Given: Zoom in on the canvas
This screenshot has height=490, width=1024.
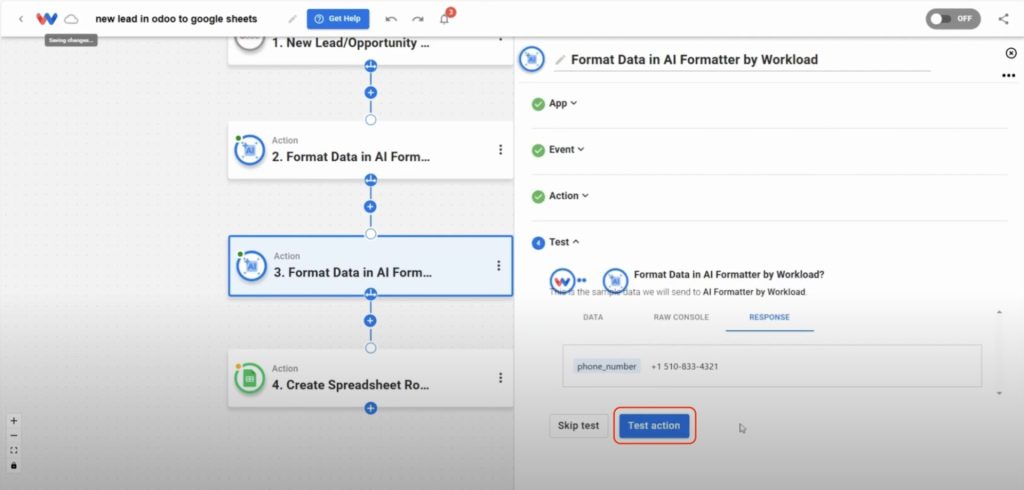Looking at the screenshot, I should 14,421.
